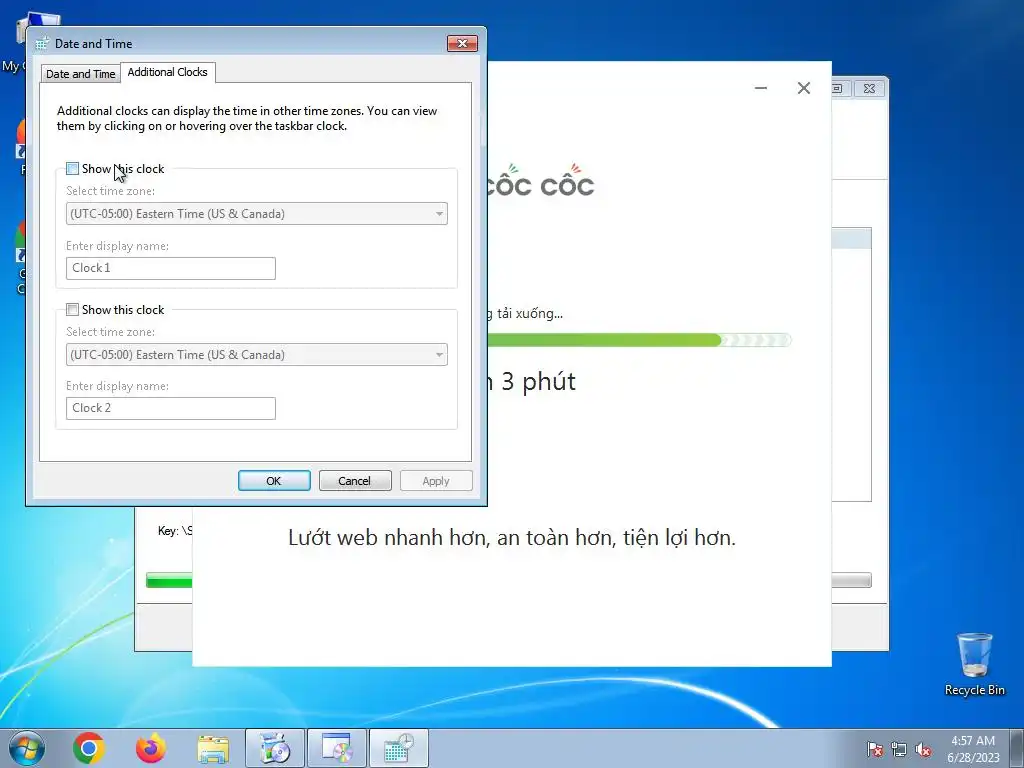Select the Recycle Bin desktop icon
Screen dimensions: 1024x768
[974, 664]
